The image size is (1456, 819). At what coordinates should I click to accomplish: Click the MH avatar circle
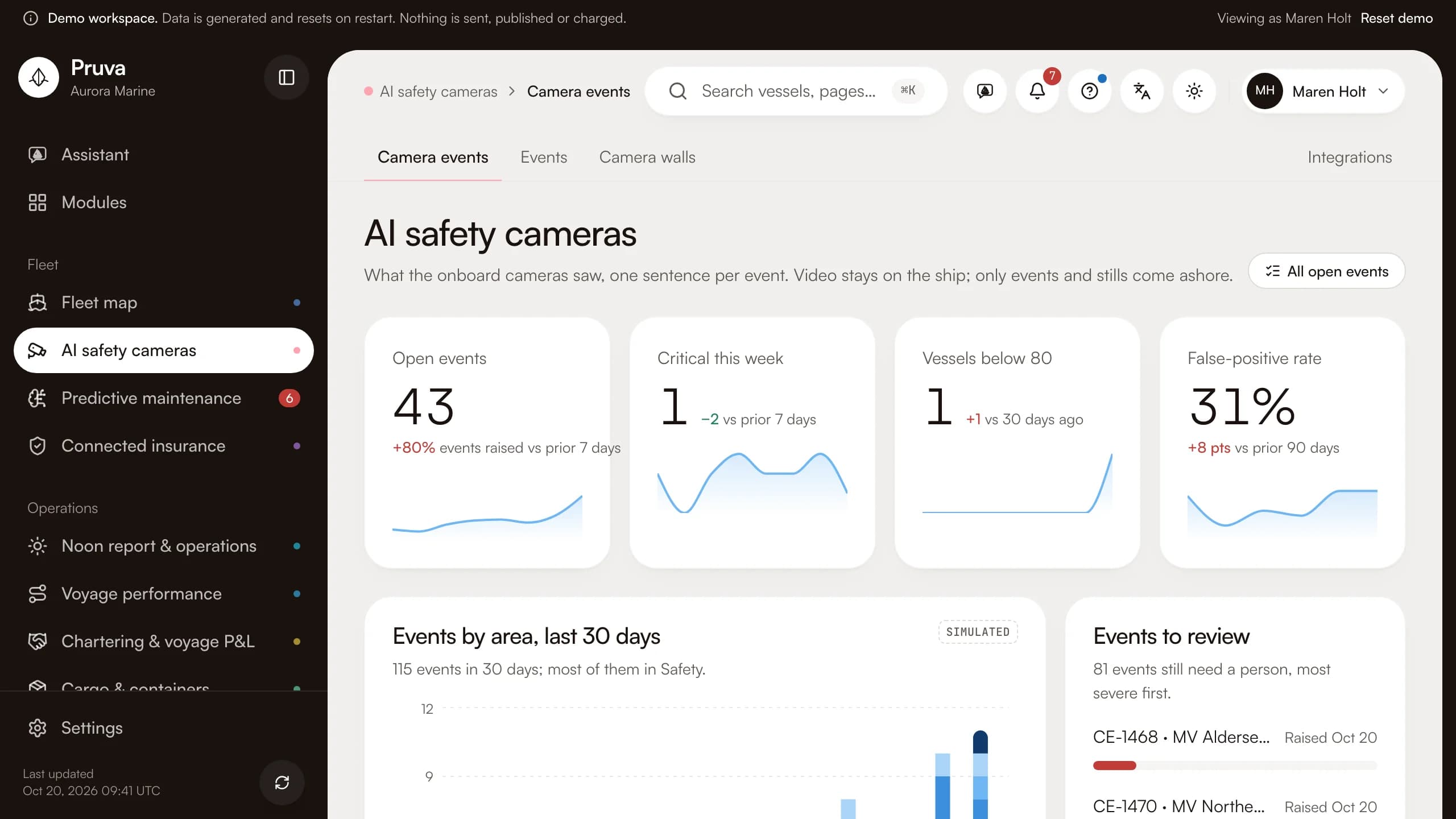(1265, 91)
